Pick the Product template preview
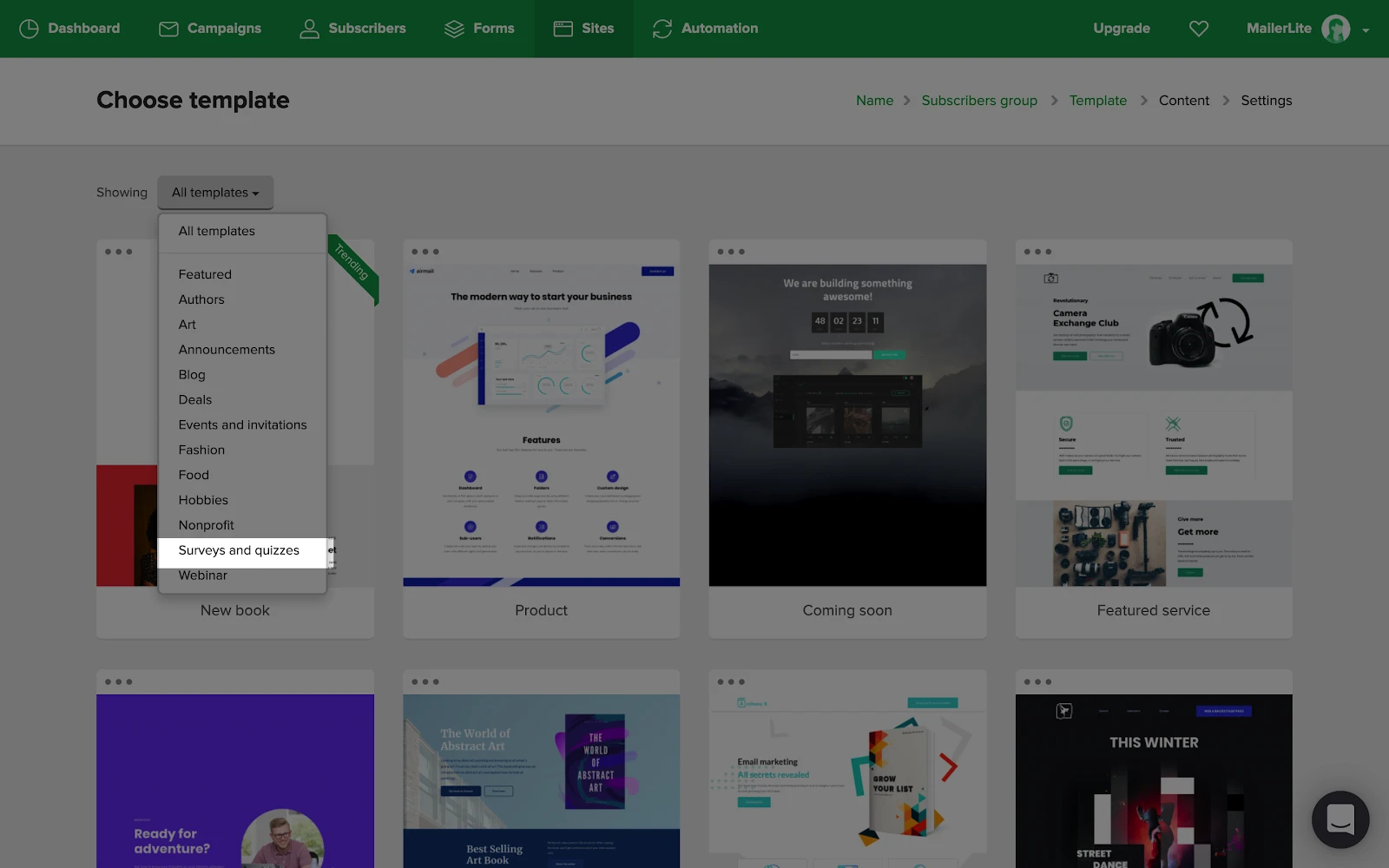1389x868 pixels. coord(541,425)
